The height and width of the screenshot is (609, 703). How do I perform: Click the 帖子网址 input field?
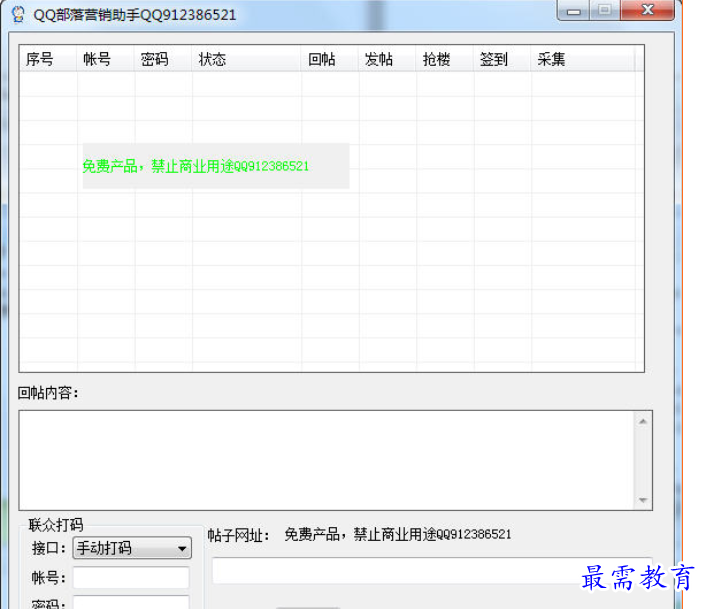432,570
